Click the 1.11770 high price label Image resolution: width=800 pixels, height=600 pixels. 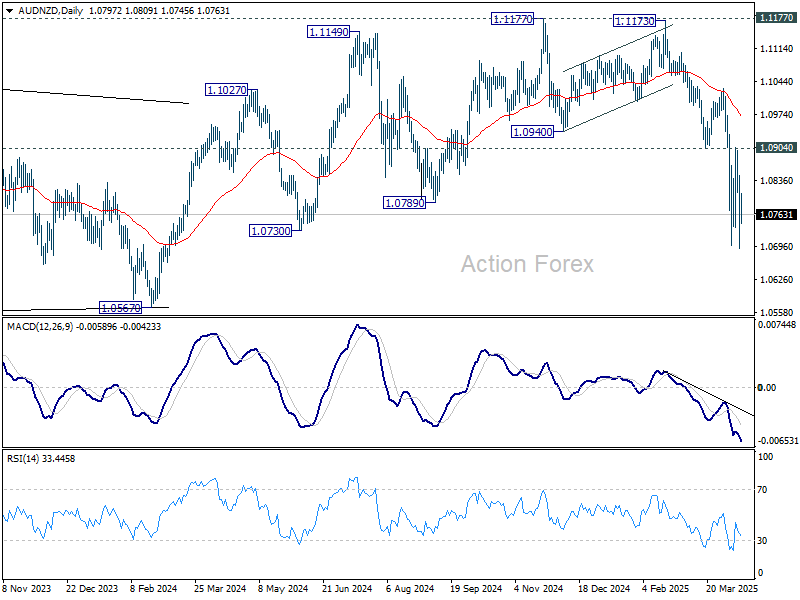pyautogui.click(x=513, y=19)
